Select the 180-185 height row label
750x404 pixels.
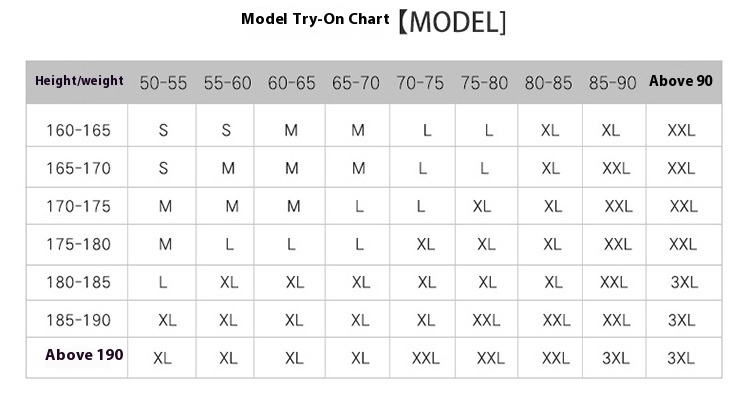point(79,282)
